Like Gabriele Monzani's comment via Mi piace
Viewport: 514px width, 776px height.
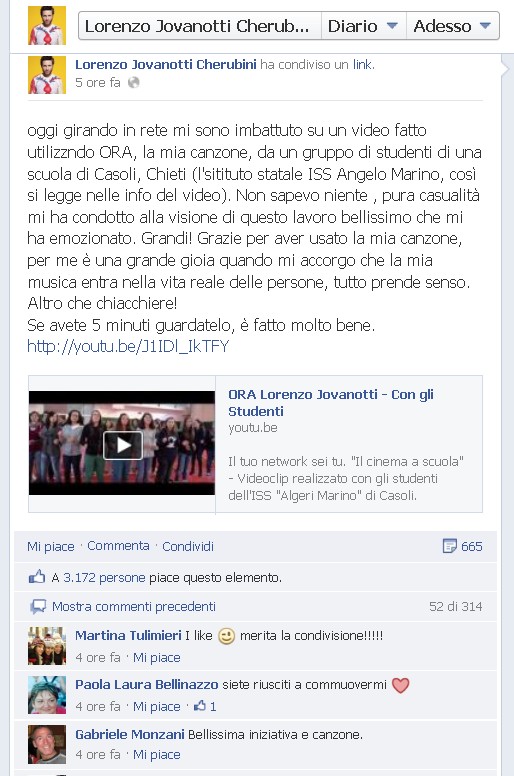[156, 755]
